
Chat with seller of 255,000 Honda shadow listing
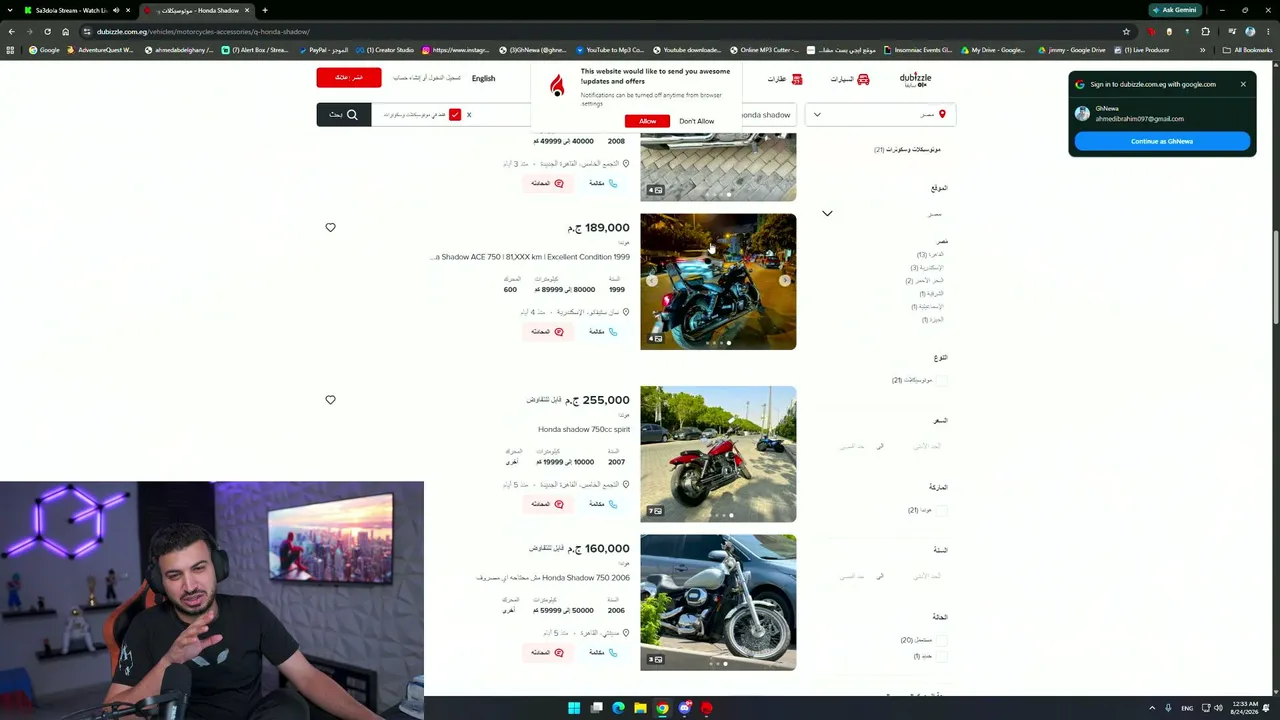547,504
